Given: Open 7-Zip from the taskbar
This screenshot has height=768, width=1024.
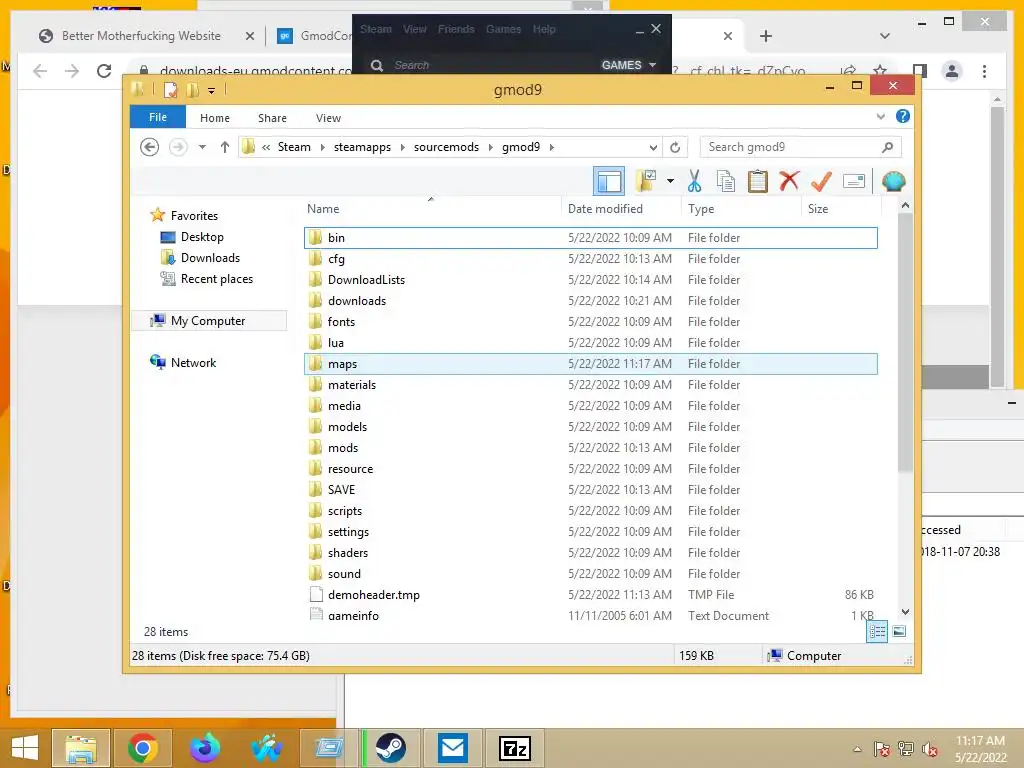Looking at the screenshot, I should tap(515, 748).
